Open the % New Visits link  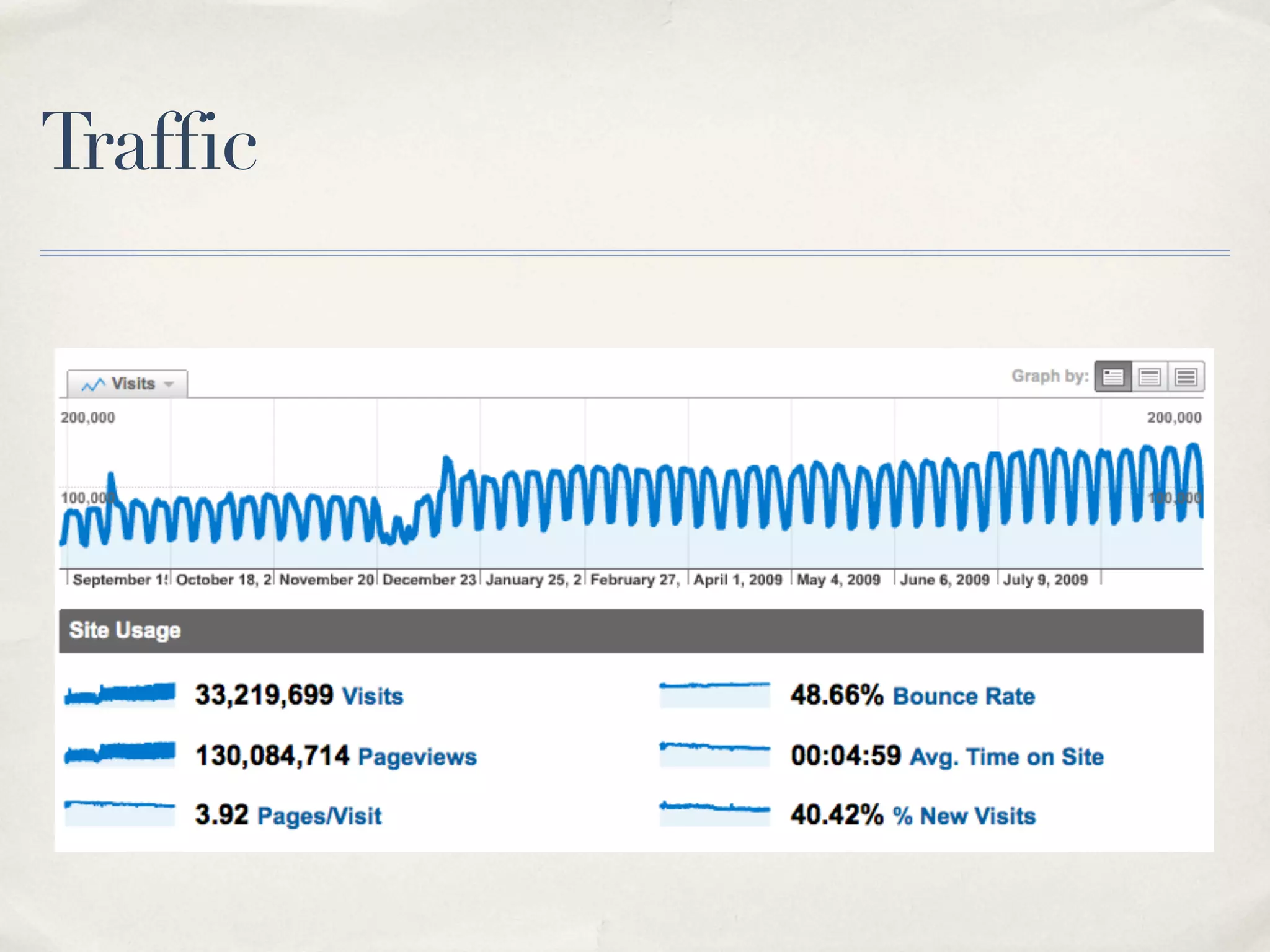(x=964, y=816)
